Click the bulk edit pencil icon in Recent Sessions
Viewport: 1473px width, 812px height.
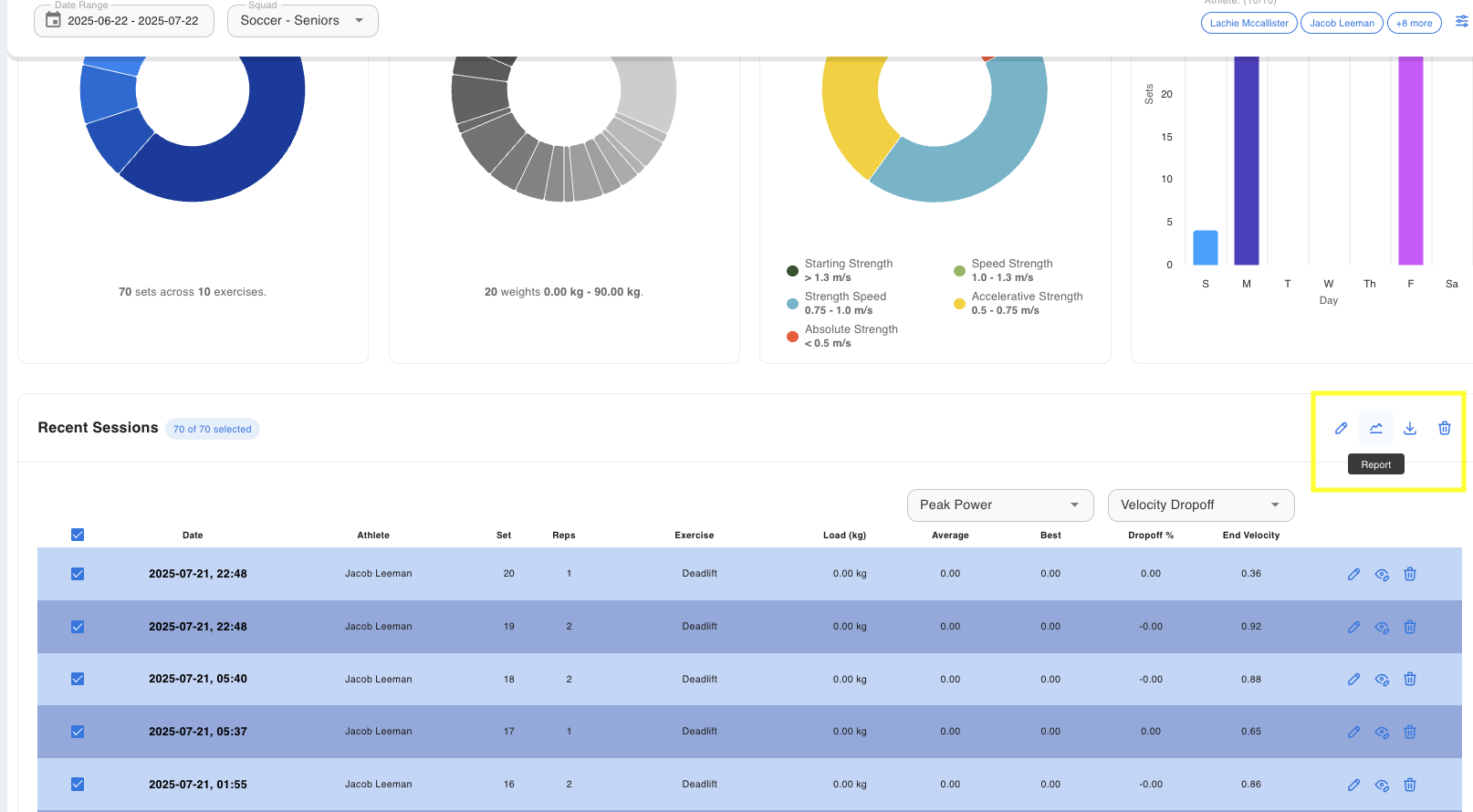[x=1341, y=428]
